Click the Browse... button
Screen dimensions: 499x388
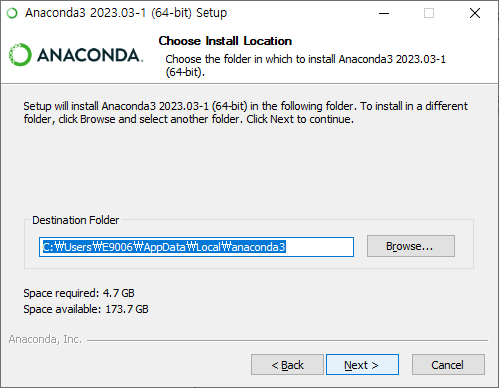point(411,246)
